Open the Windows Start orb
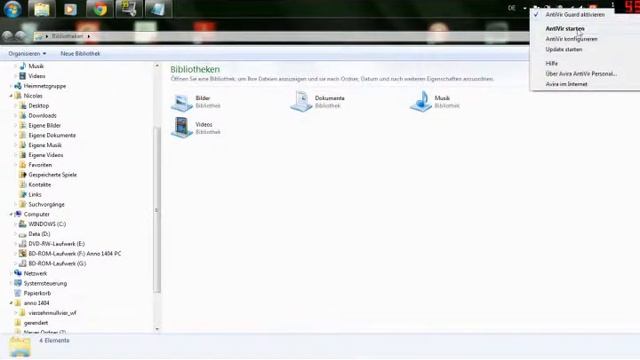640x360 pixels. pos(12,9)
